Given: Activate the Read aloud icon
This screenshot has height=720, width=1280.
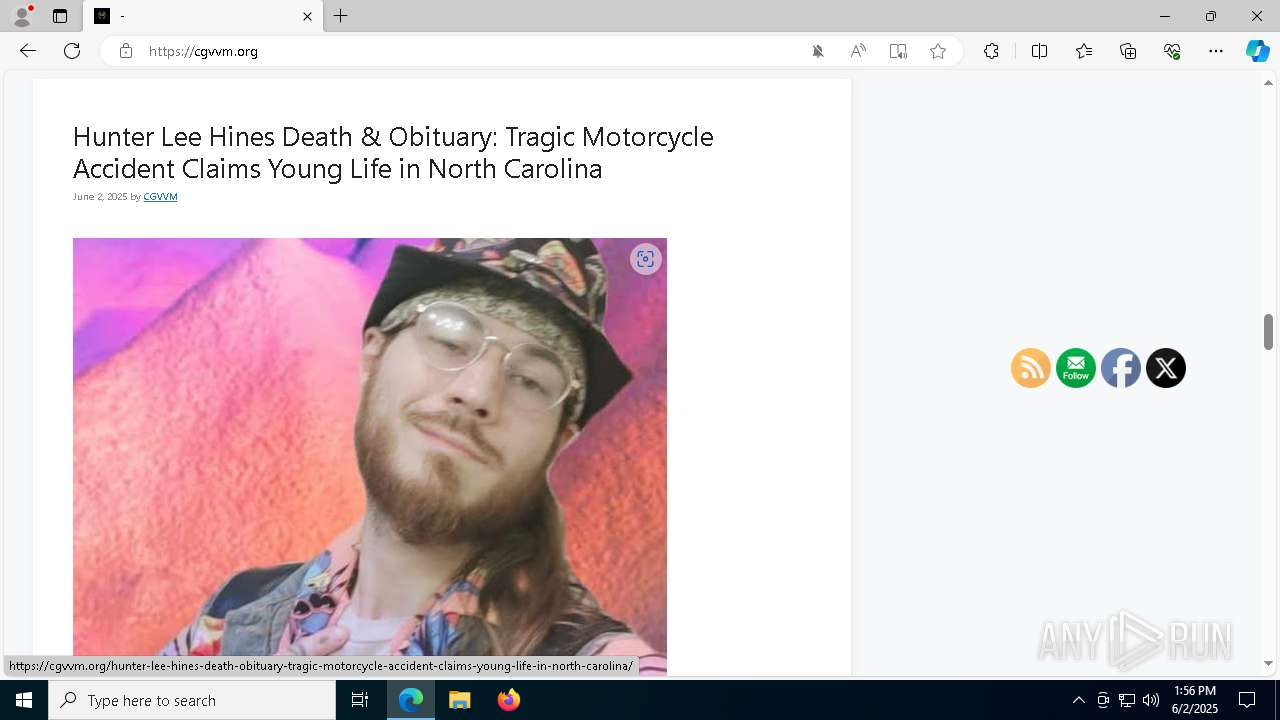Looking at the screenshot, I should (858, 51).
